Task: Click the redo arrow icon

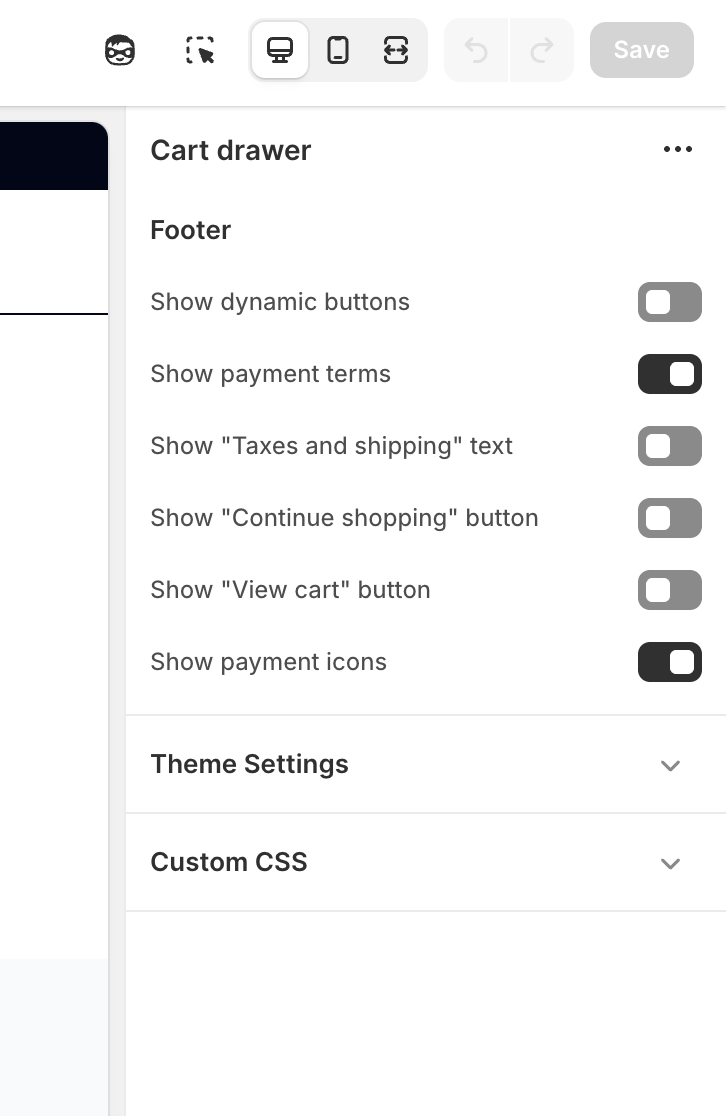Action: pyautogui.click(x=541, y=50)
